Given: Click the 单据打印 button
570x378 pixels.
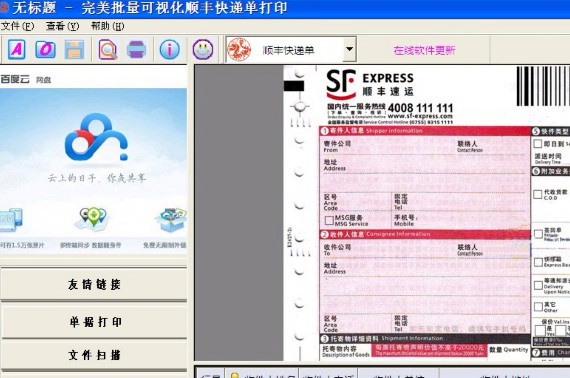Looking at the screenshot, I should coord(95,322).
